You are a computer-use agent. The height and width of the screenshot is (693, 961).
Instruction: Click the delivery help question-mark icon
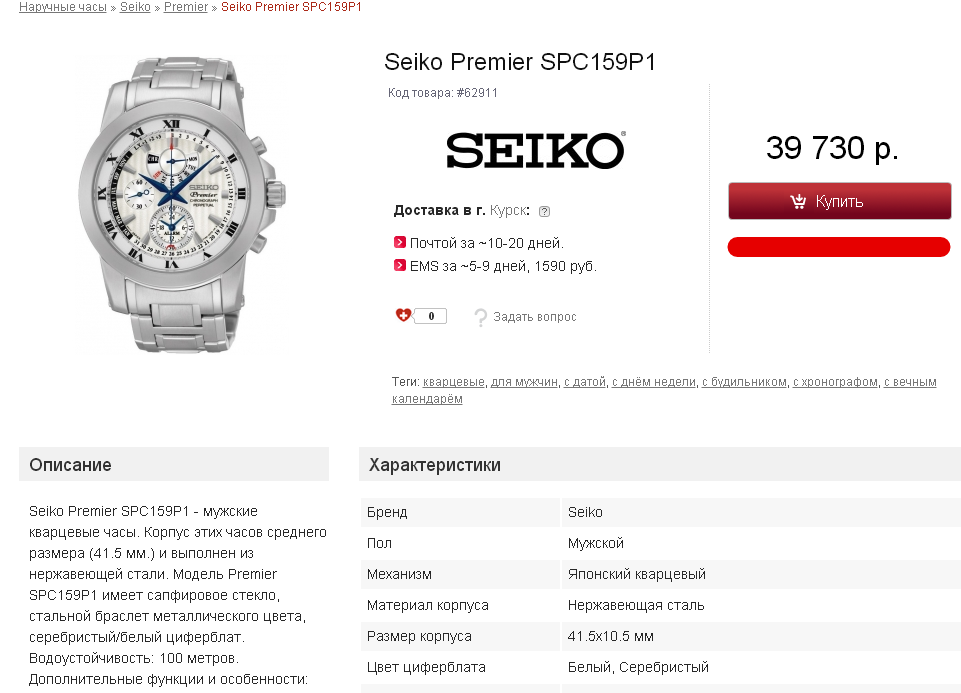click(544, 212)
